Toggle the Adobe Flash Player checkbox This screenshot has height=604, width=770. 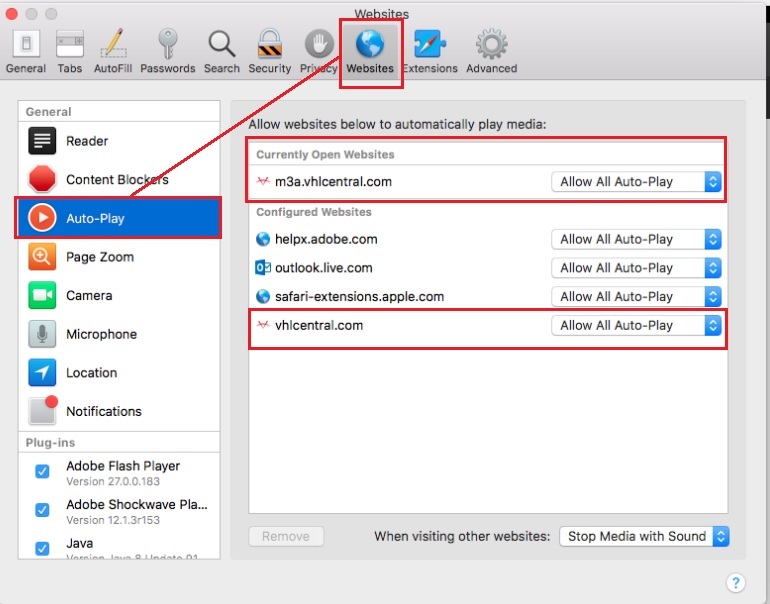pos(42,471)
